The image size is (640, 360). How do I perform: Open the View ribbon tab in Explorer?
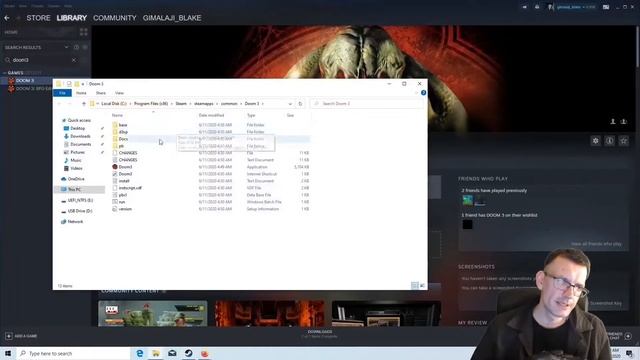pyautogui.click(x=119, y=93)
